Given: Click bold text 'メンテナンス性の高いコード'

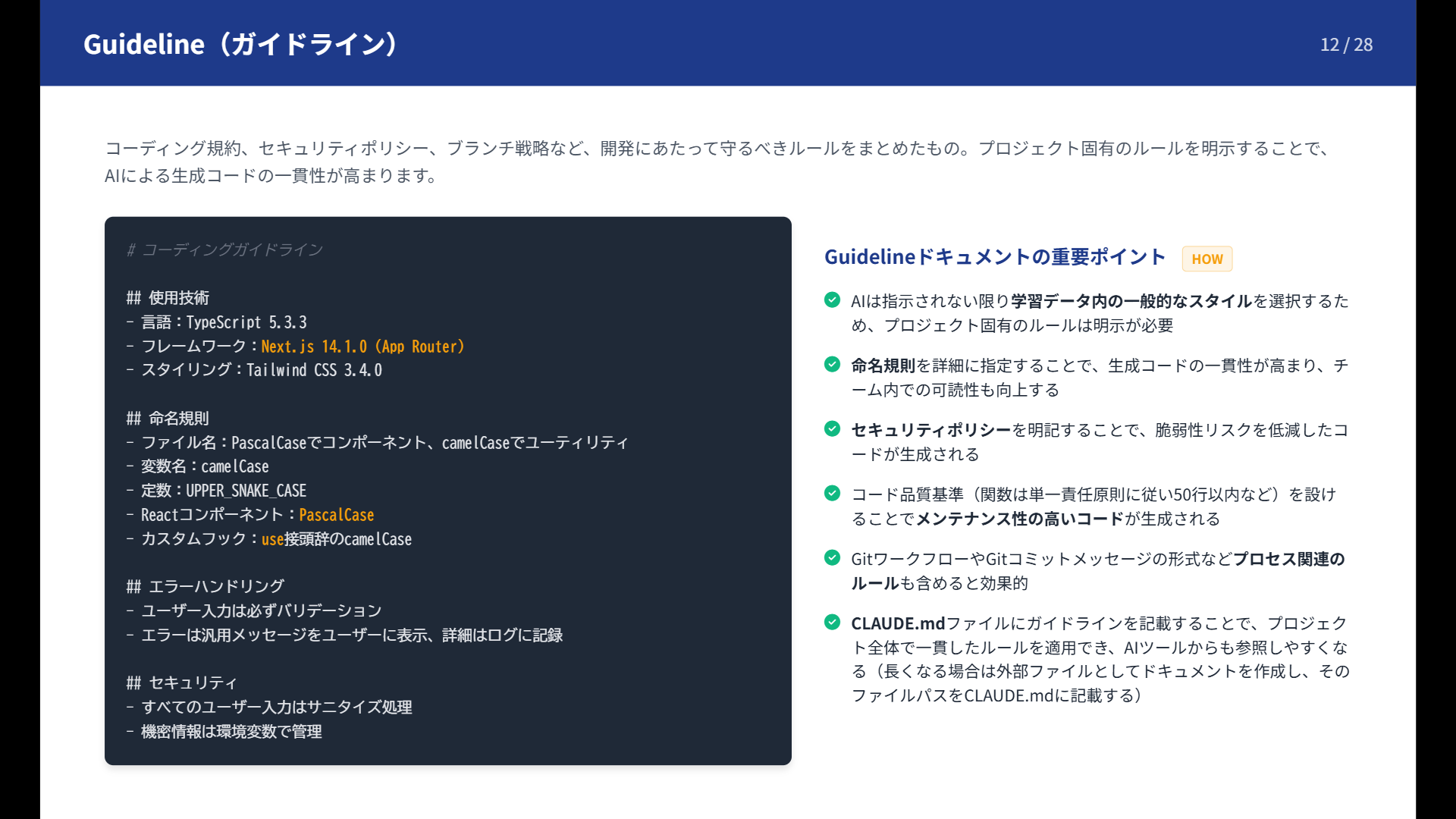Looking at the screenshot, I should tap(1020, 519).
